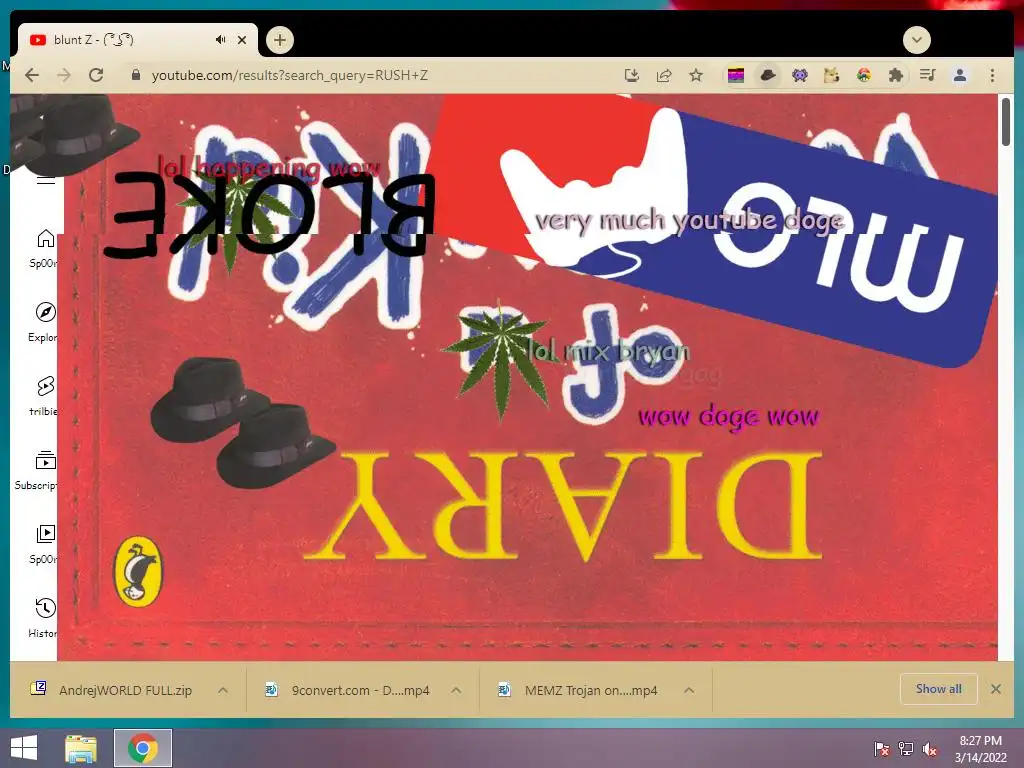Open Library in the YouTube sidebar
This screenshot has width=1024, height=768.
(x=44, y=543)
